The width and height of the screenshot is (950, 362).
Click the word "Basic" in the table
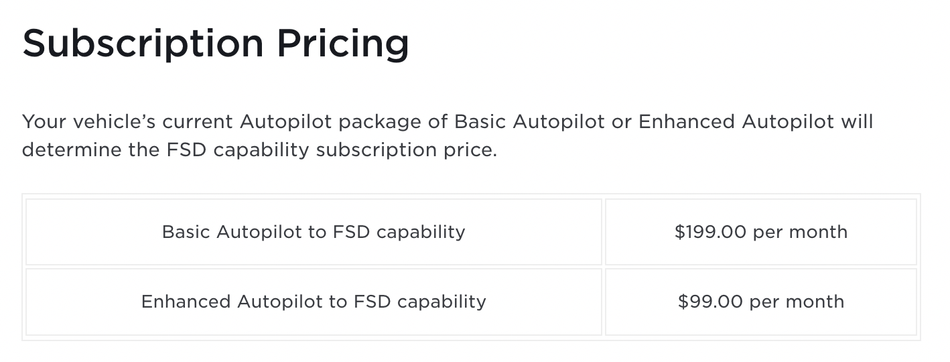[x=186, y=232]
